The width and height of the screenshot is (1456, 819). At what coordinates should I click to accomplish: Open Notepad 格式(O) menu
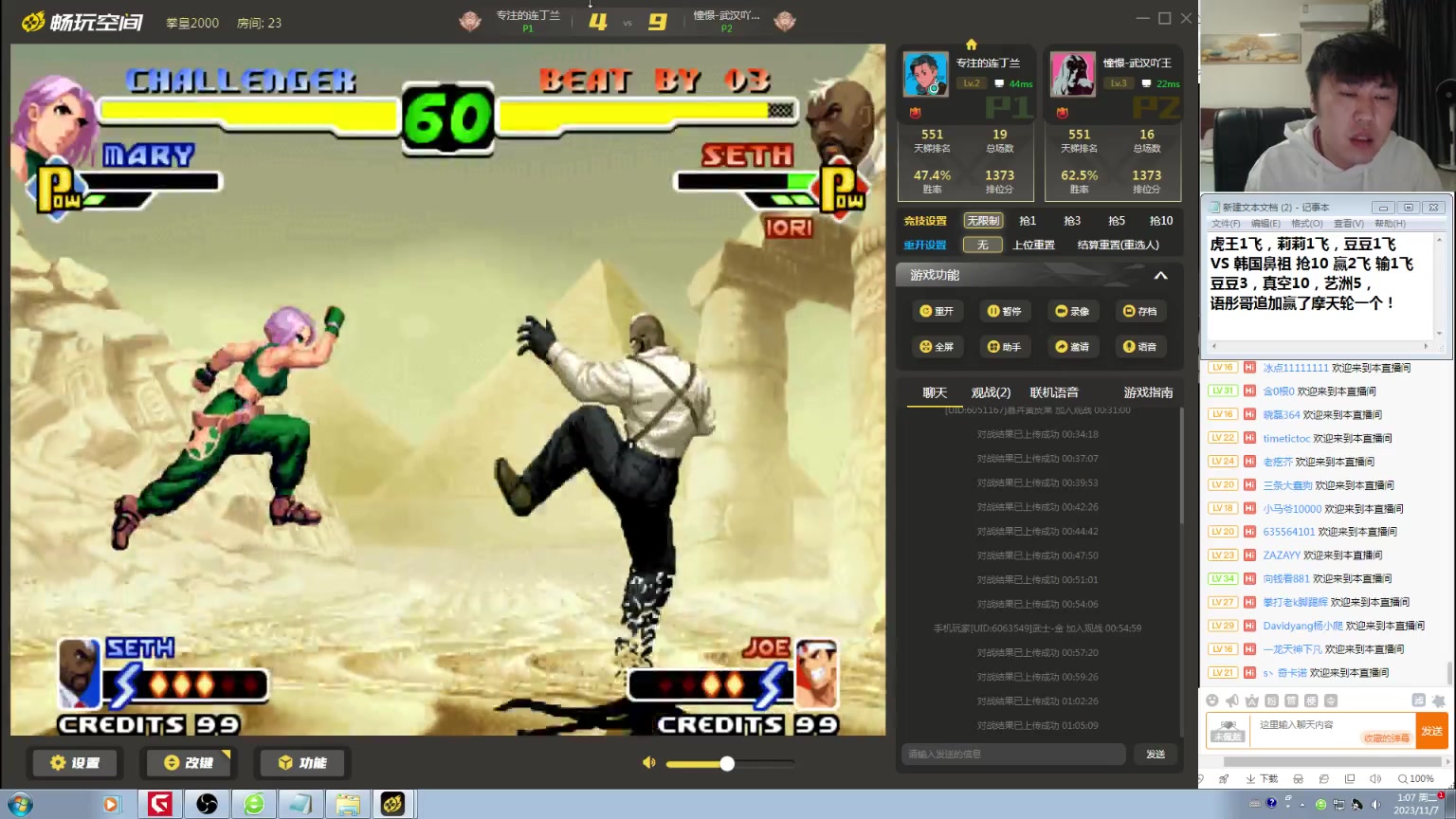point(1307,224)
